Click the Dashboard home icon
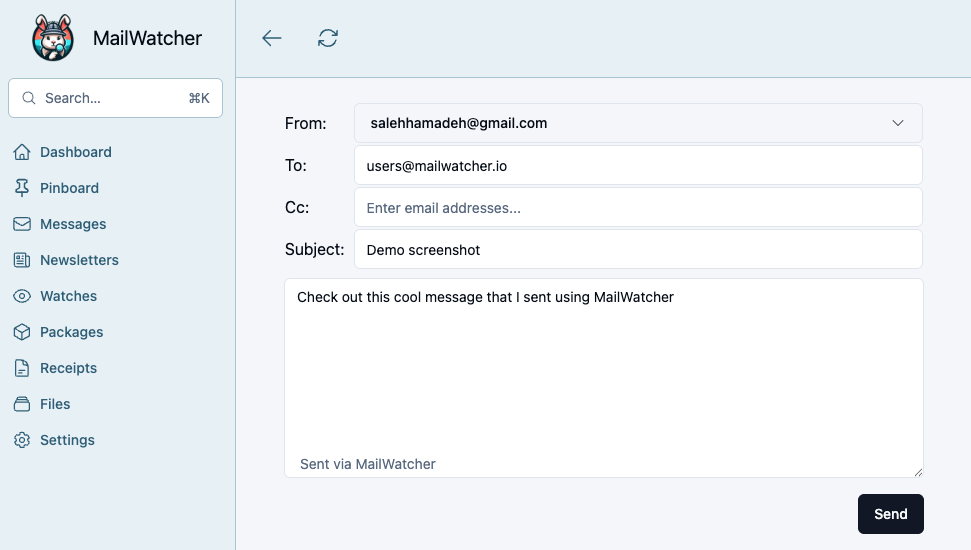Screen dimensions: 971x550 coord(22,152)
